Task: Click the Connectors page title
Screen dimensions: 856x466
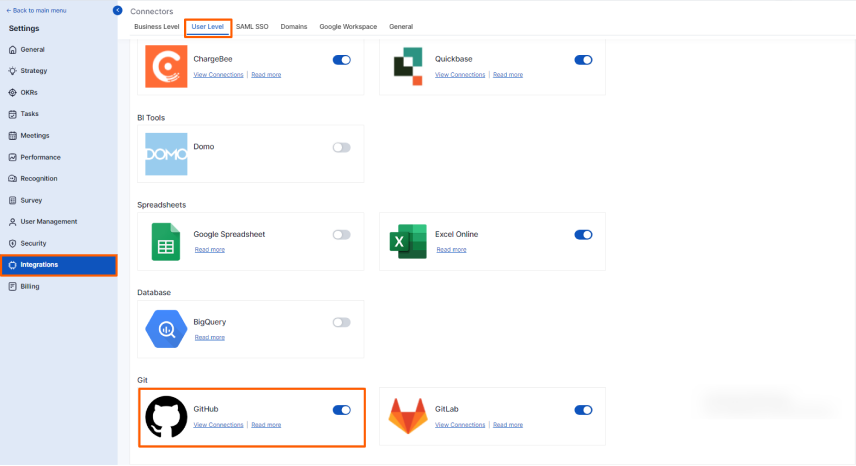Action: click(152, 11)
